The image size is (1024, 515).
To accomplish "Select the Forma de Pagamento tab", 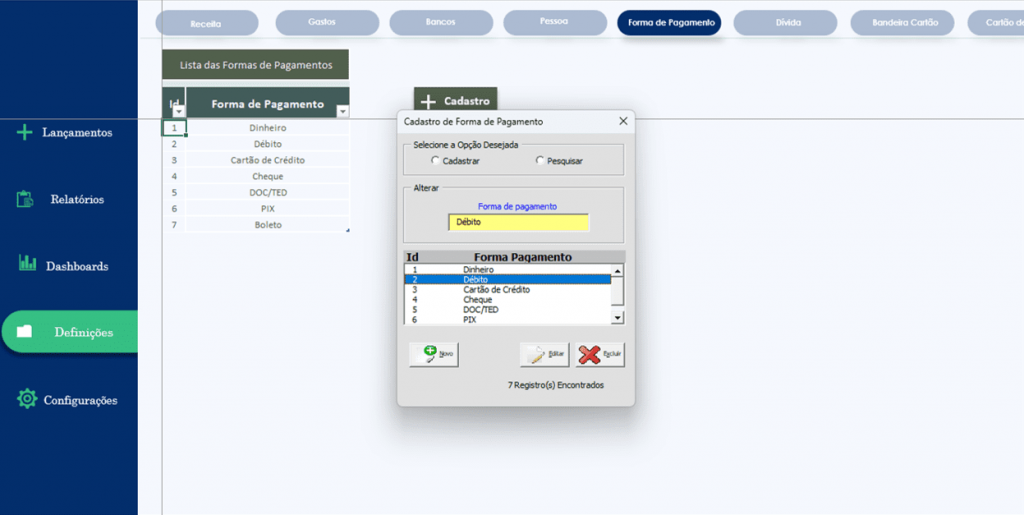I will click(x=669, y=22).
